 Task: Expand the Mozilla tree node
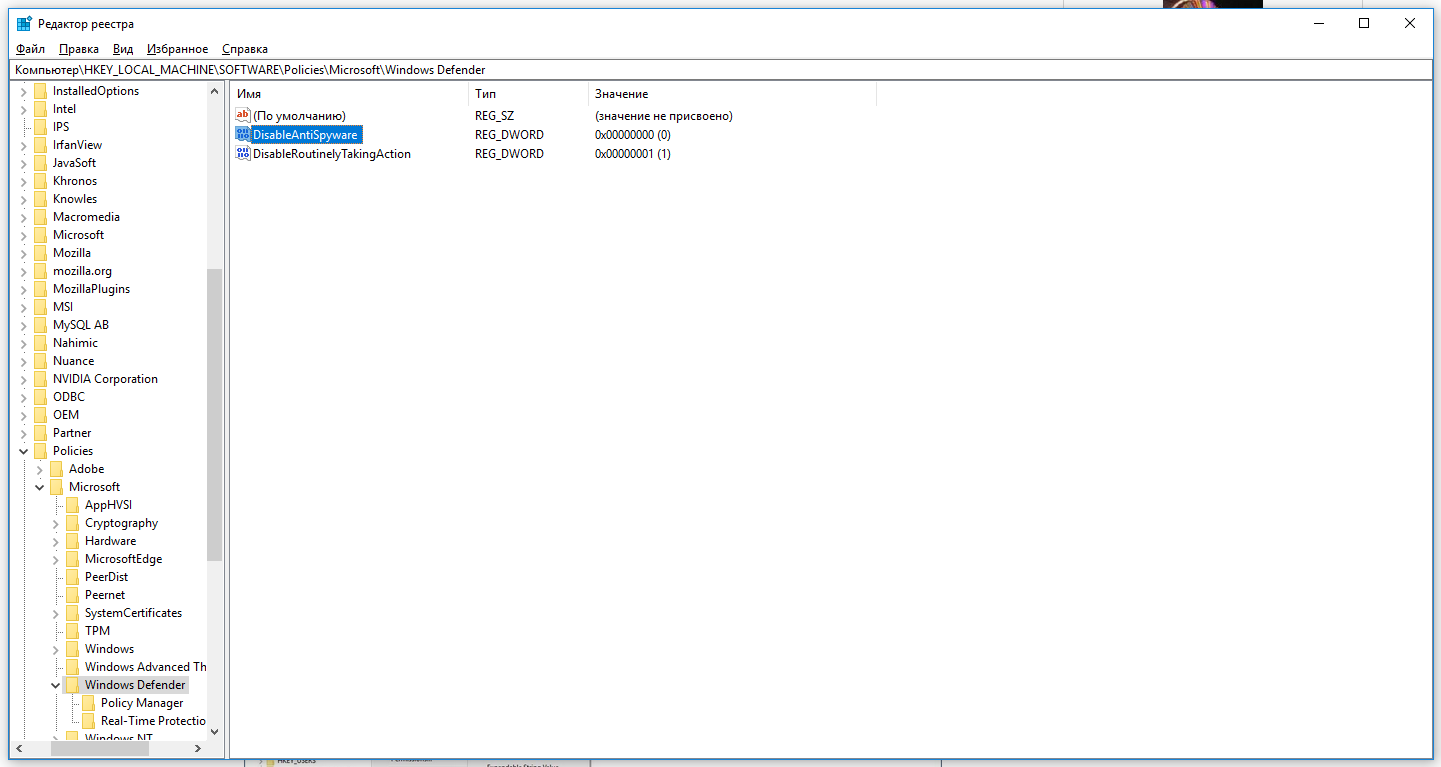pyautogui.click(x=22, y=252)
